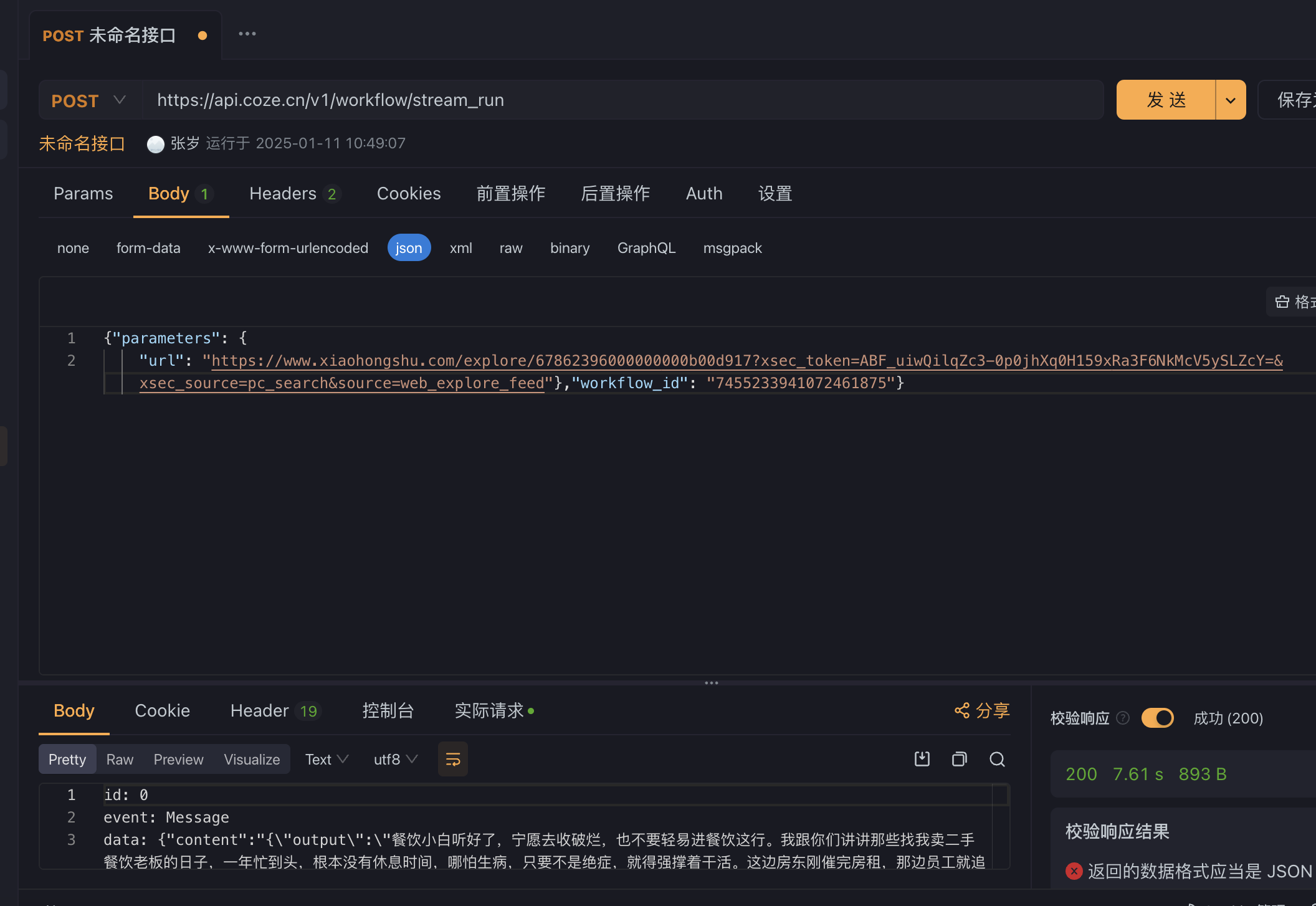This screenshot has width=1316, height=906.
Task: Expand the send button arrow dropdown
Action: coord(1231,100)
